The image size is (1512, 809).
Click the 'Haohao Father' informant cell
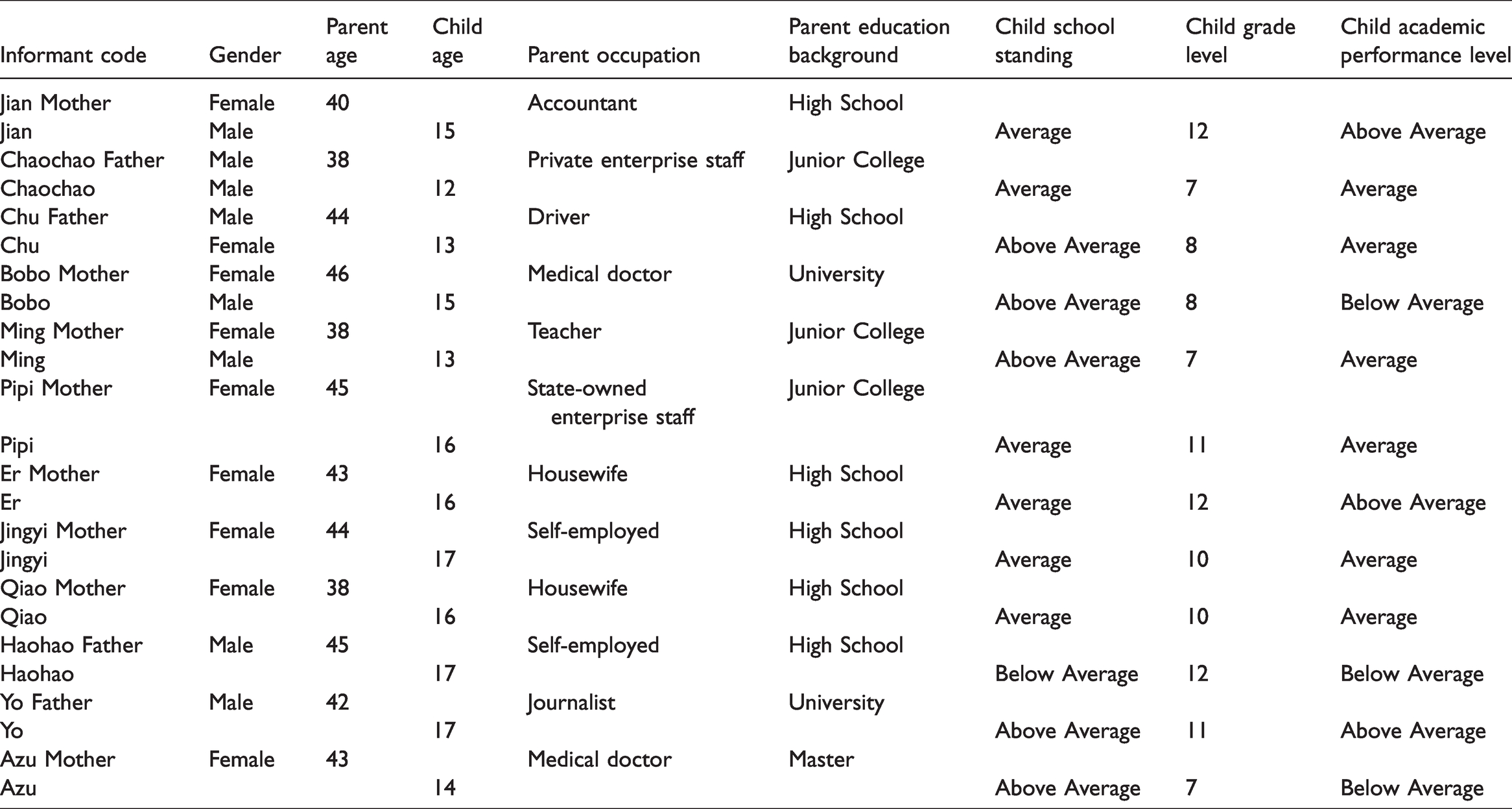click(71, 646)
